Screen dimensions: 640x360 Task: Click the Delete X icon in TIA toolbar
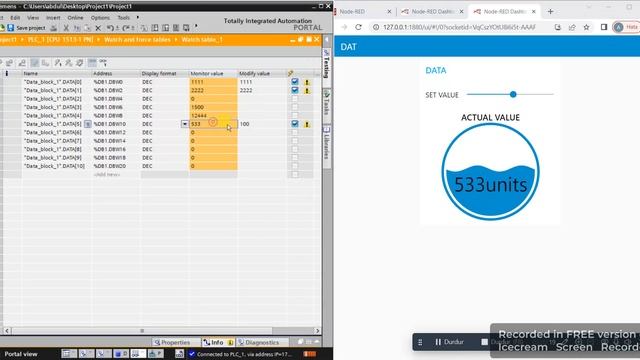click(98, 28)
